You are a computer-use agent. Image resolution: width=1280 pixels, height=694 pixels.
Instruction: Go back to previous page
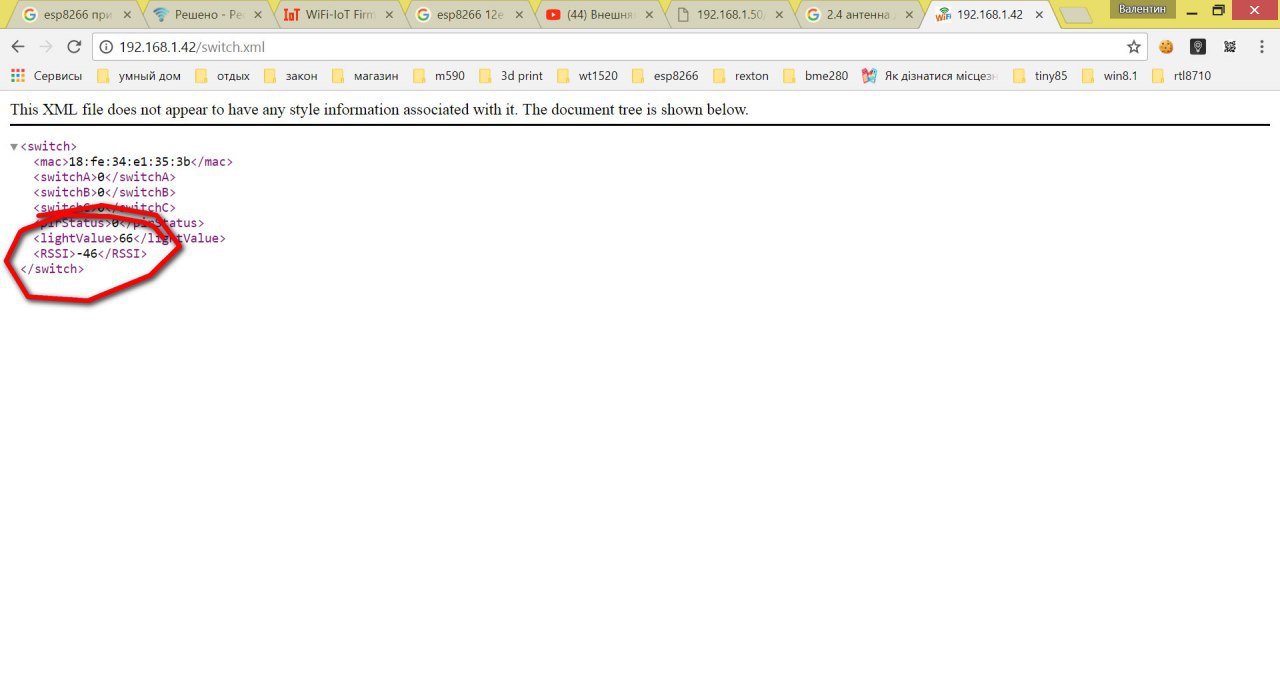[x=18, y=47]
